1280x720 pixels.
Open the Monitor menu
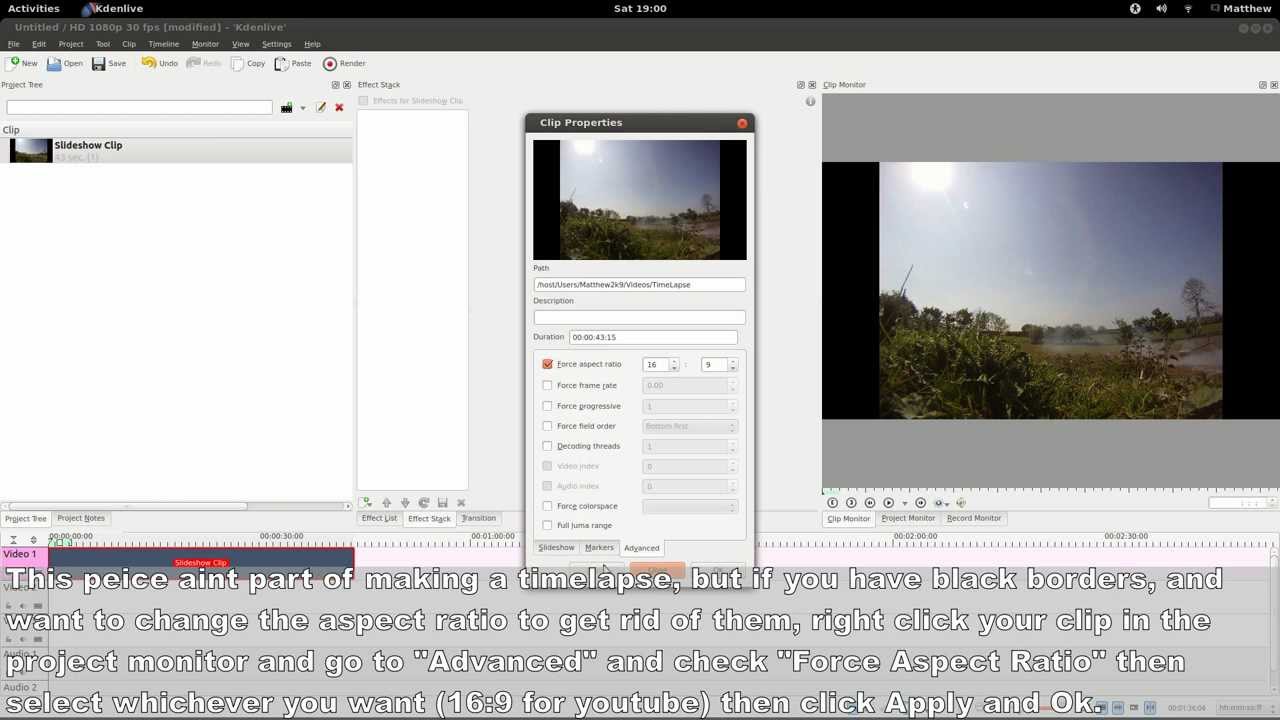205,44
